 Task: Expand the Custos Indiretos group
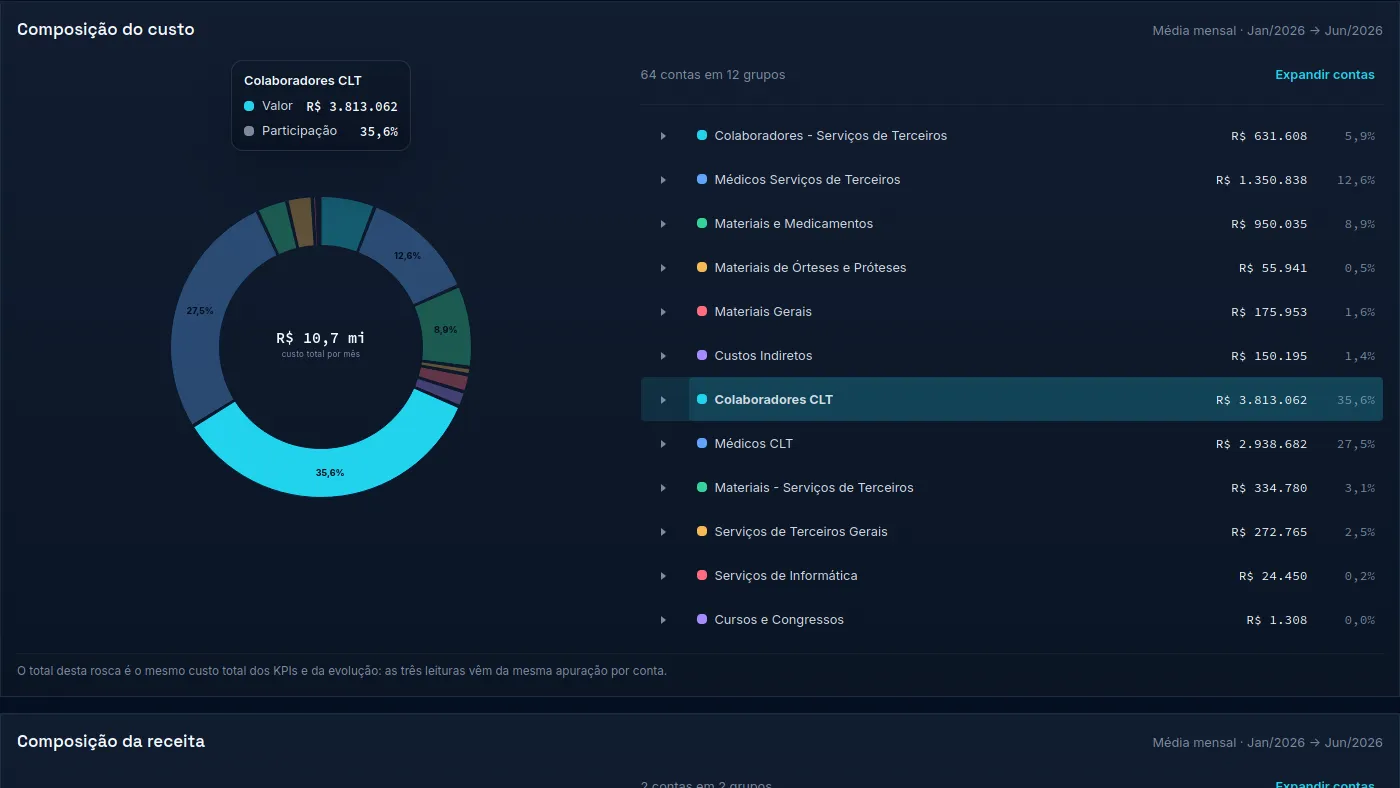click(x=663, y=356)
